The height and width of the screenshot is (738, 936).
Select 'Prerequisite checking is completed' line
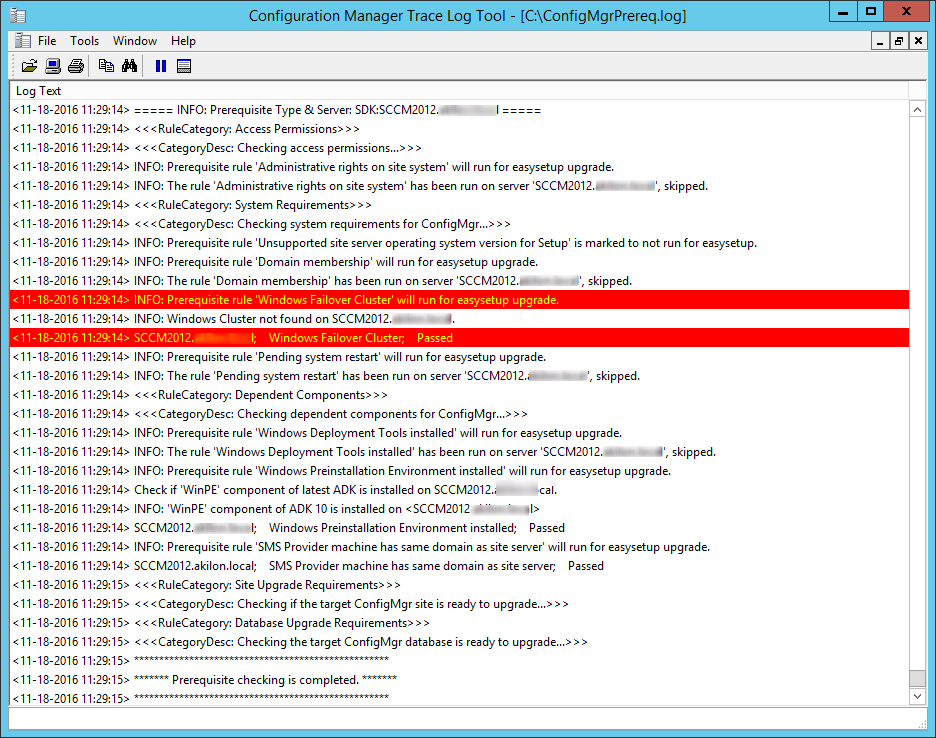tap(459, 679)
